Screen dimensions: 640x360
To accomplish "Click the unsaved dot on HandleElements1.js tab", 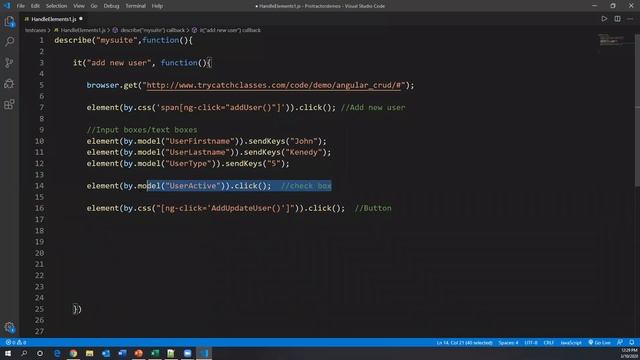I will 81,19.
